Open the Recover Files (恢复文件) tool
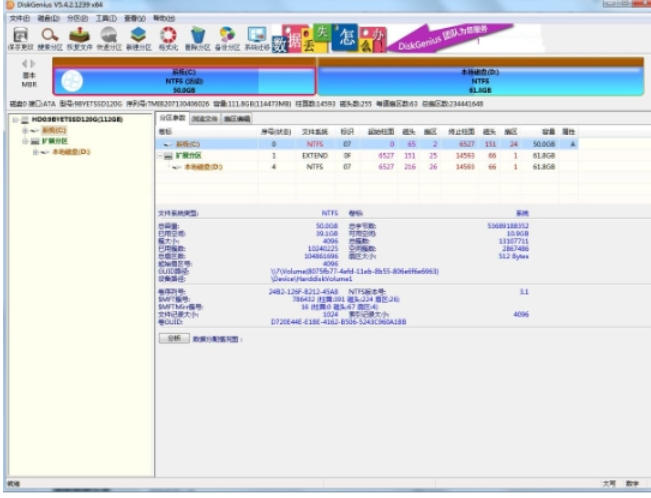Image resolution: width=651 pixels, height=498 pixels. click(x=79, y=38)
